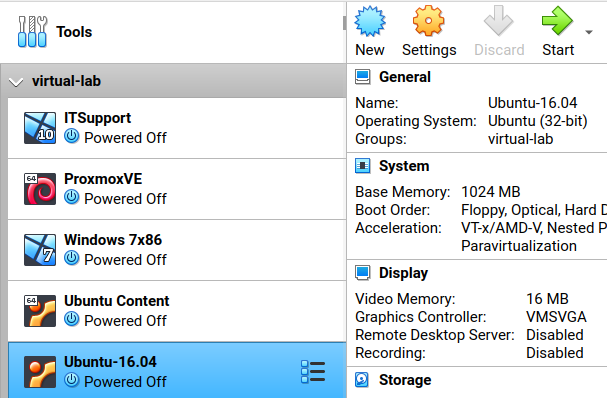Click the Remote Desktop Server Disabled value
The image size is (607, 398).
tap(555, 335)
